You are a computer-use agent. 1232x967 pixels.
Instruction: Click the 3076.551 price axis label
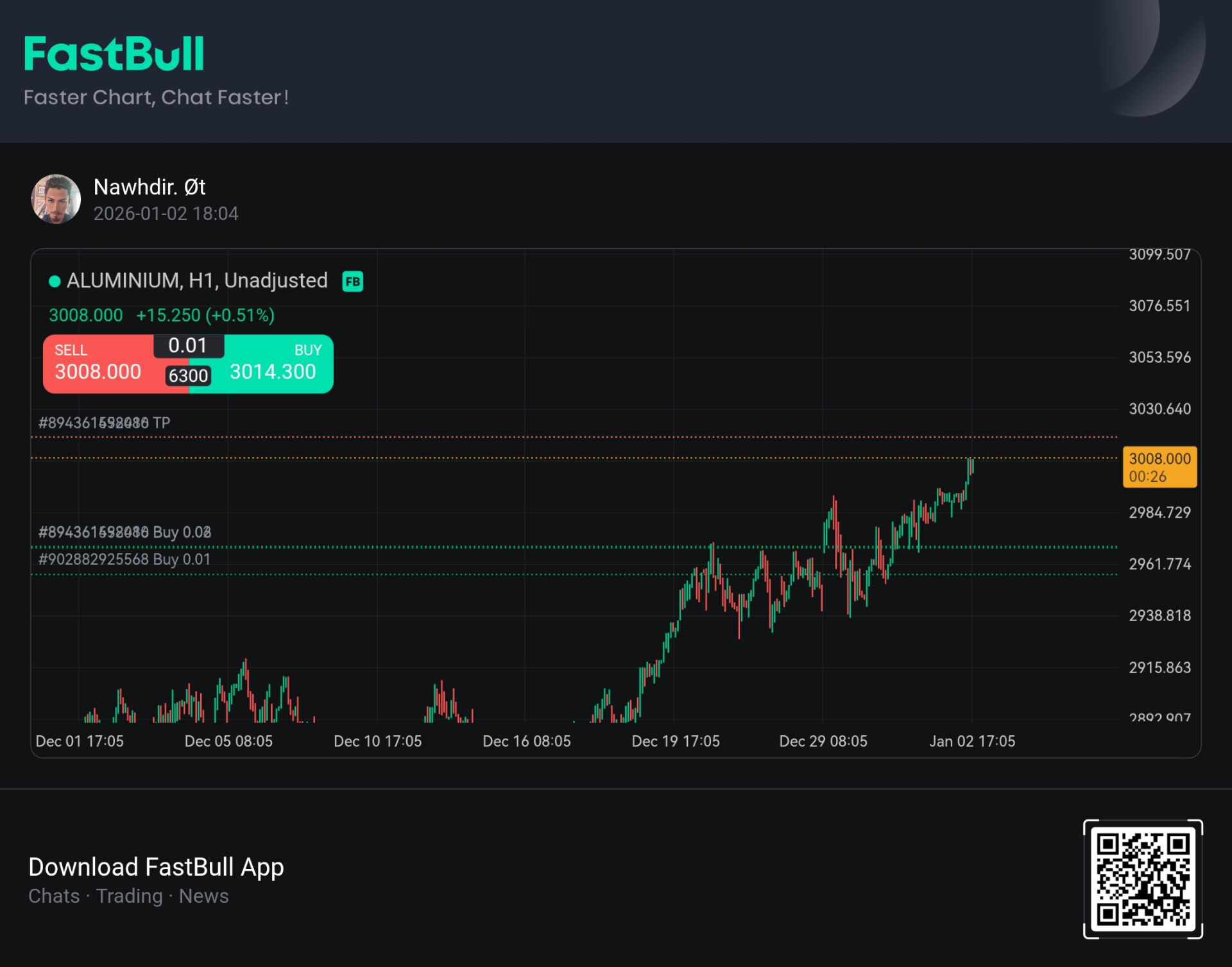pos(1159,305)
